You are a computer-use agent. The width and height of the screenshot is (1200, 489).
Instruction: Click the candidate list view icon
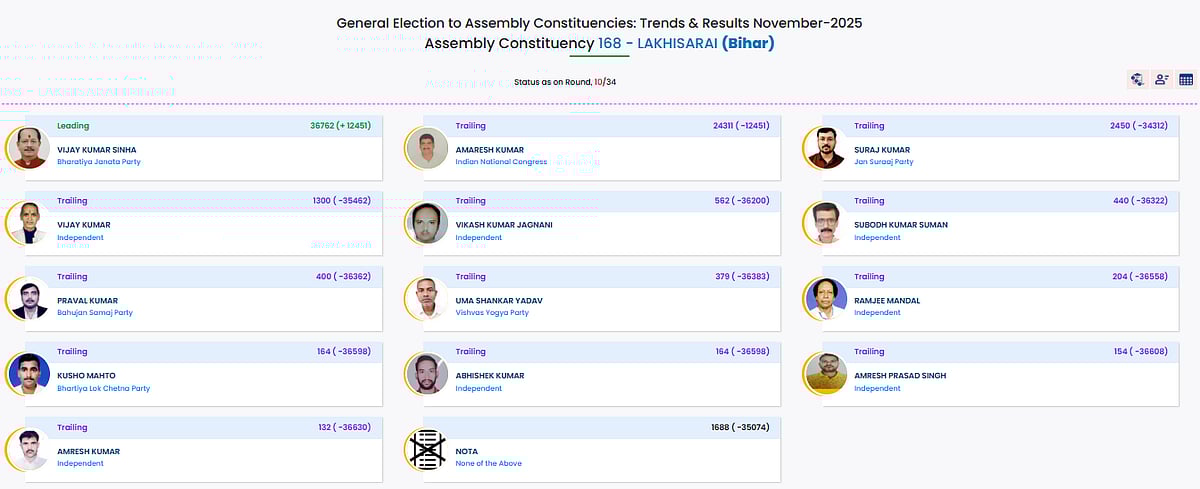1162,80
